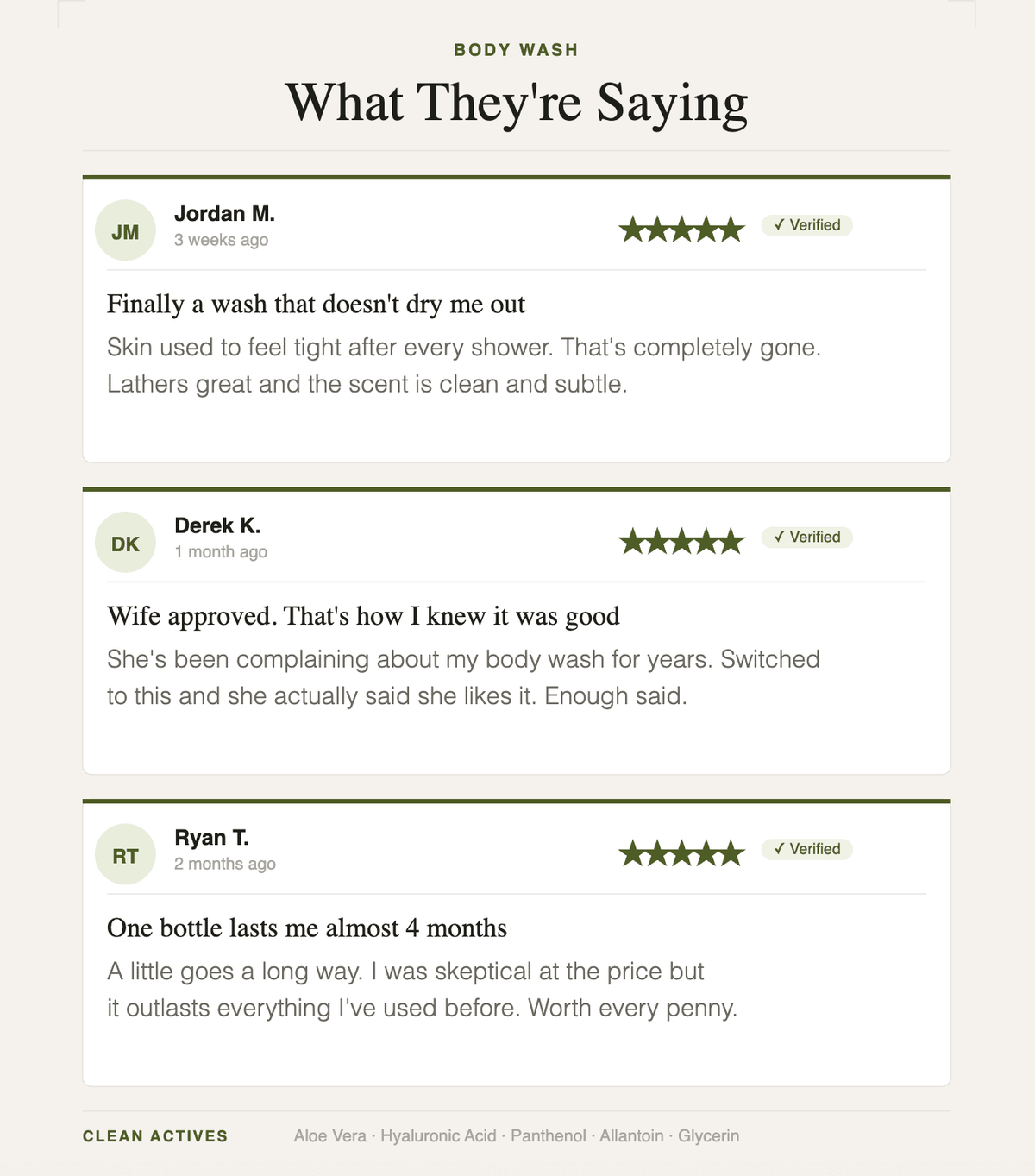Click Jordan M.'s five-star rating
The width and height of the screenshot is (1035, 1176).
pos(681,230)
